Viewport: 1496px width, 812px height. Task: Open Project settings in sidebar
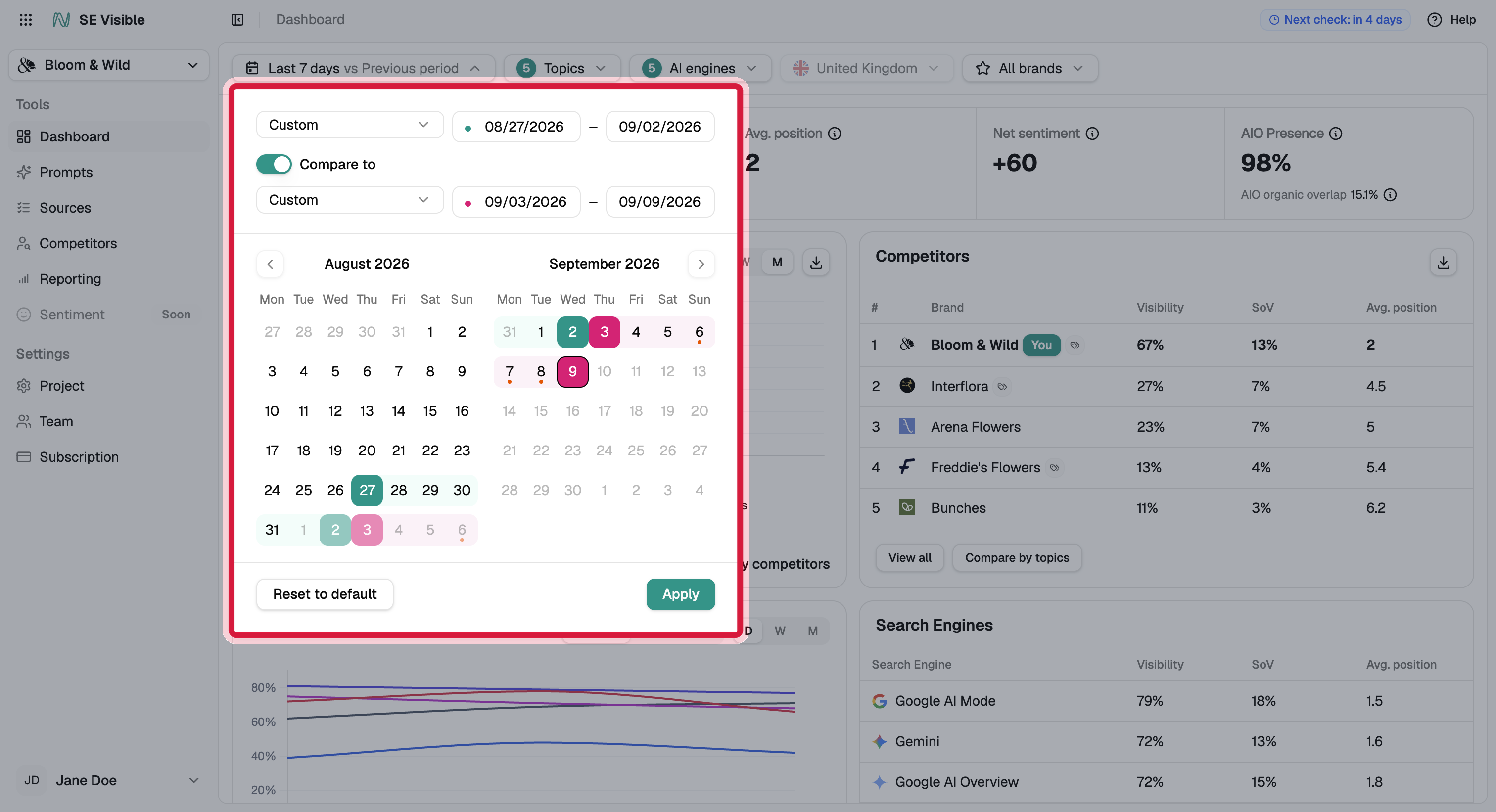coord(109,385)
